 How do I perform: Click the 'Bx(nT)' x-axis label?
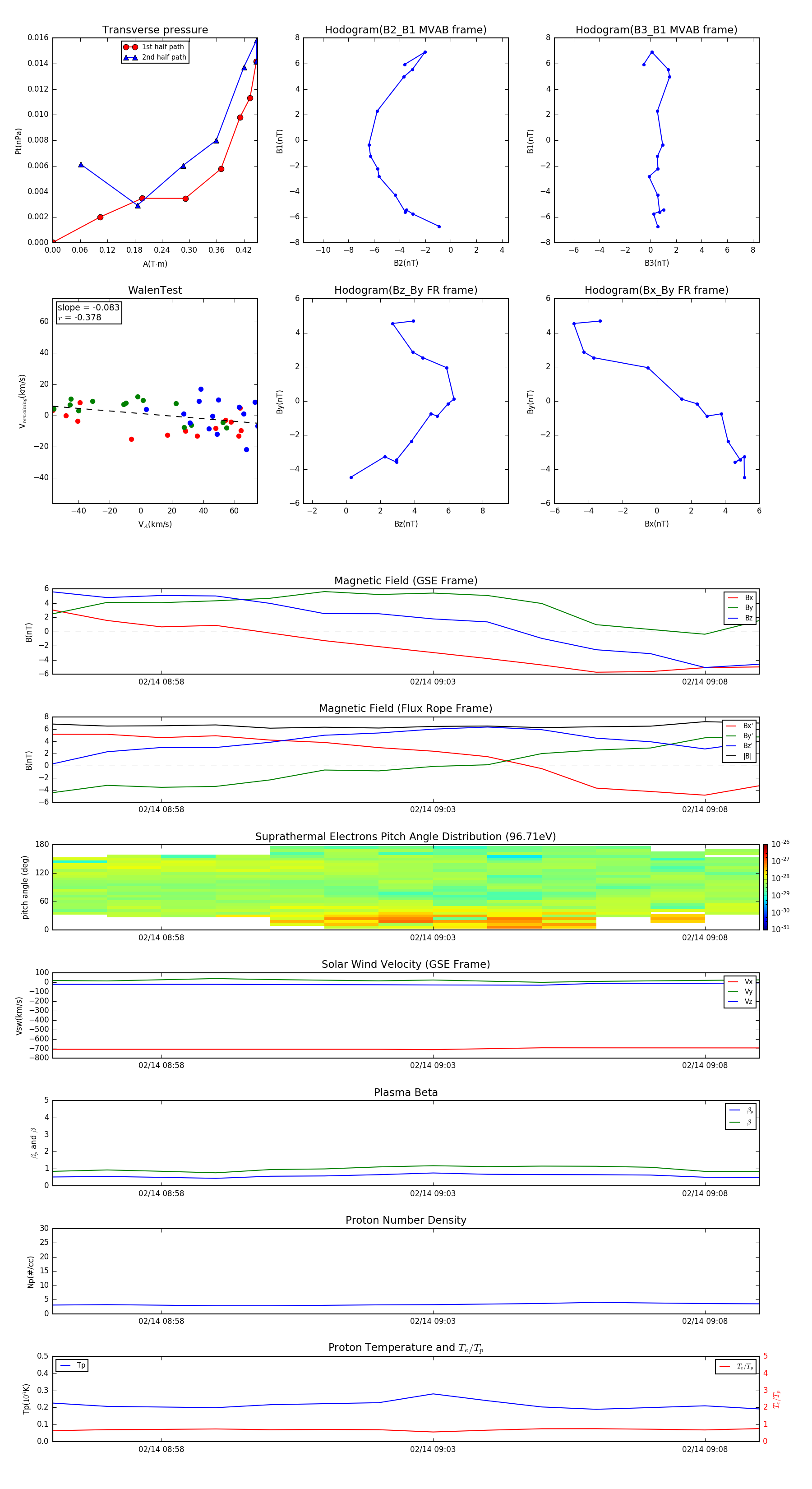pyautogui.click(x=656, y=524)
